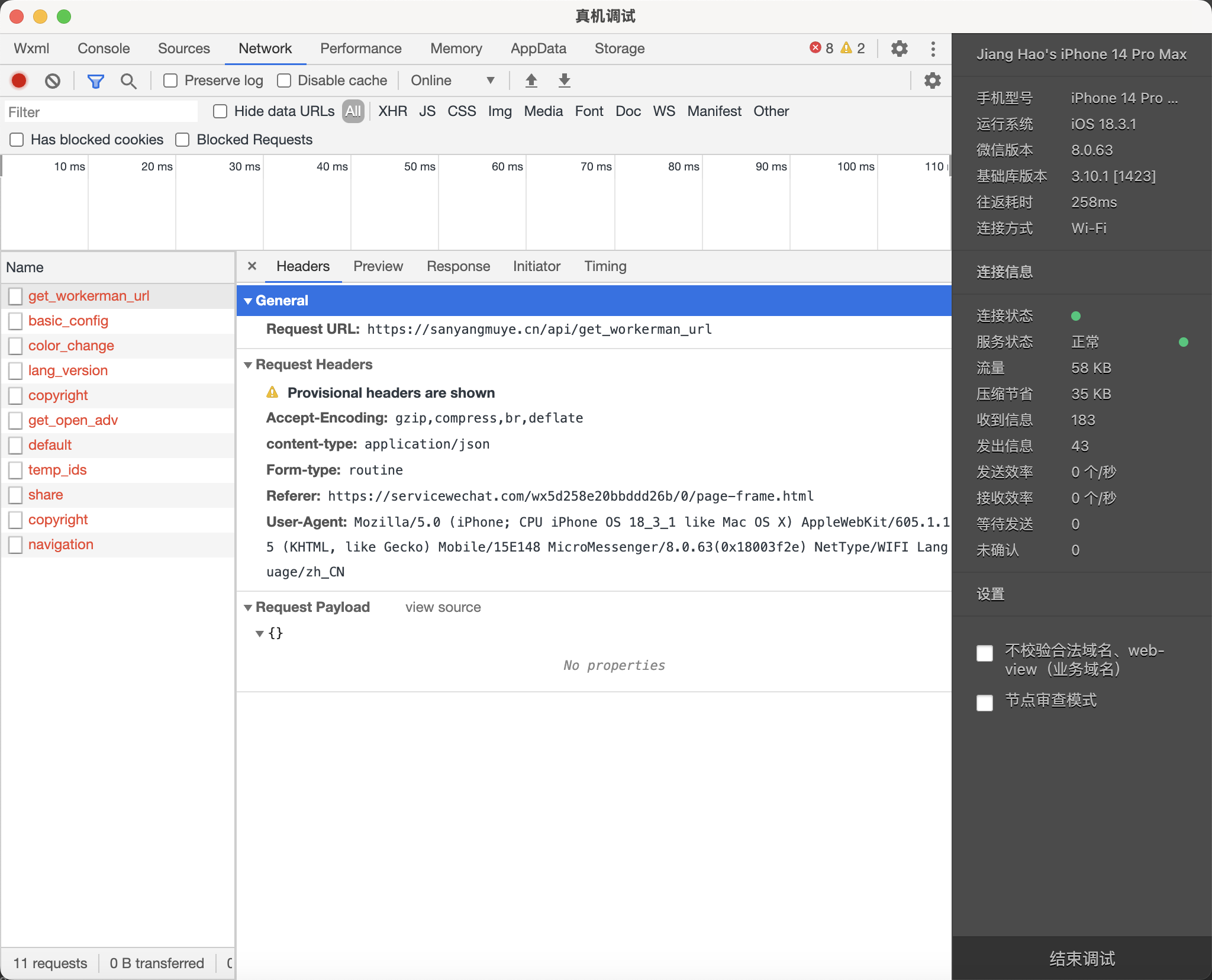Select the navigation request
Screen dimensions: 1212x980
(x=117, y=544)
